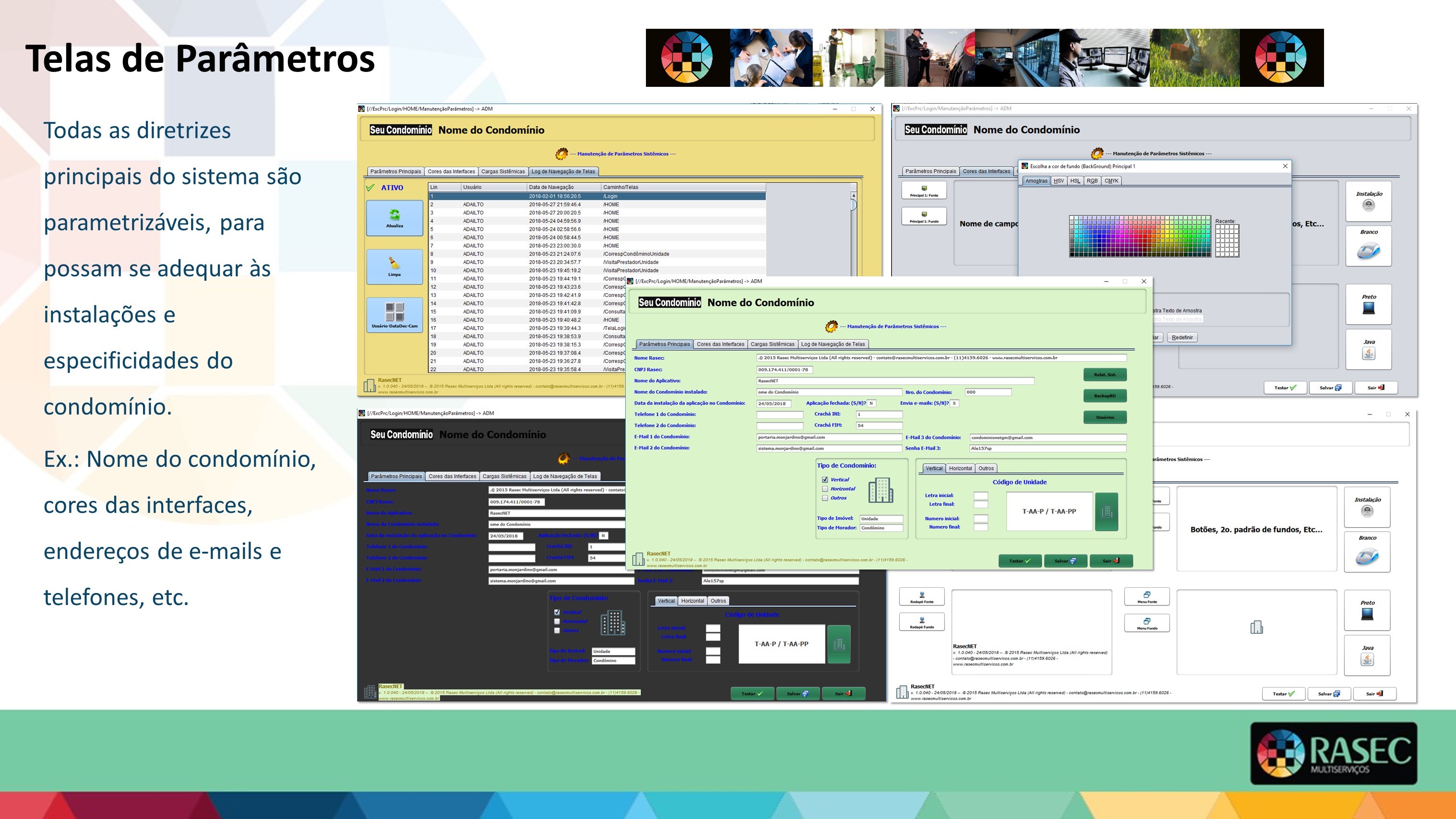This screenshot has height=819, width=1456.
Task: Open Usuário-DataDec-Cam grid icon button
Action: (394, 314)
